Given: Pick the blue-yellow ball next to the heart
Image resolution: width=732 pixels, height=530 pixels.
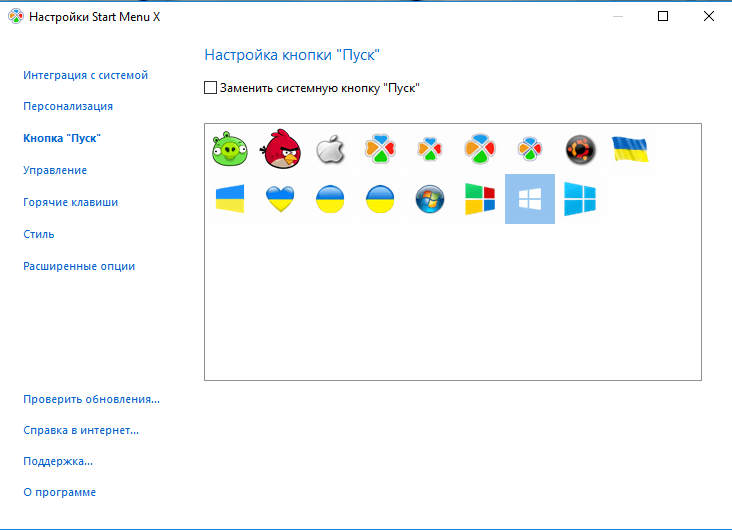Looking at the screenshot, I should [x=330, y=199].
